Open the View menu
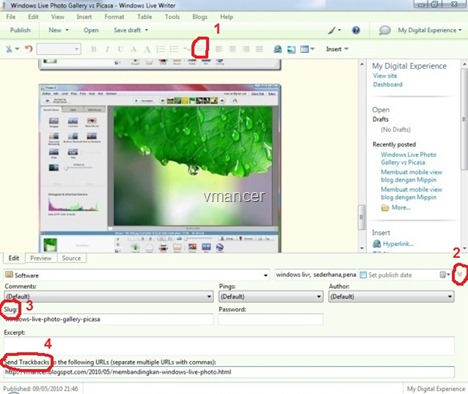Viewport: 468px width, 394px height. click(57, 17)
